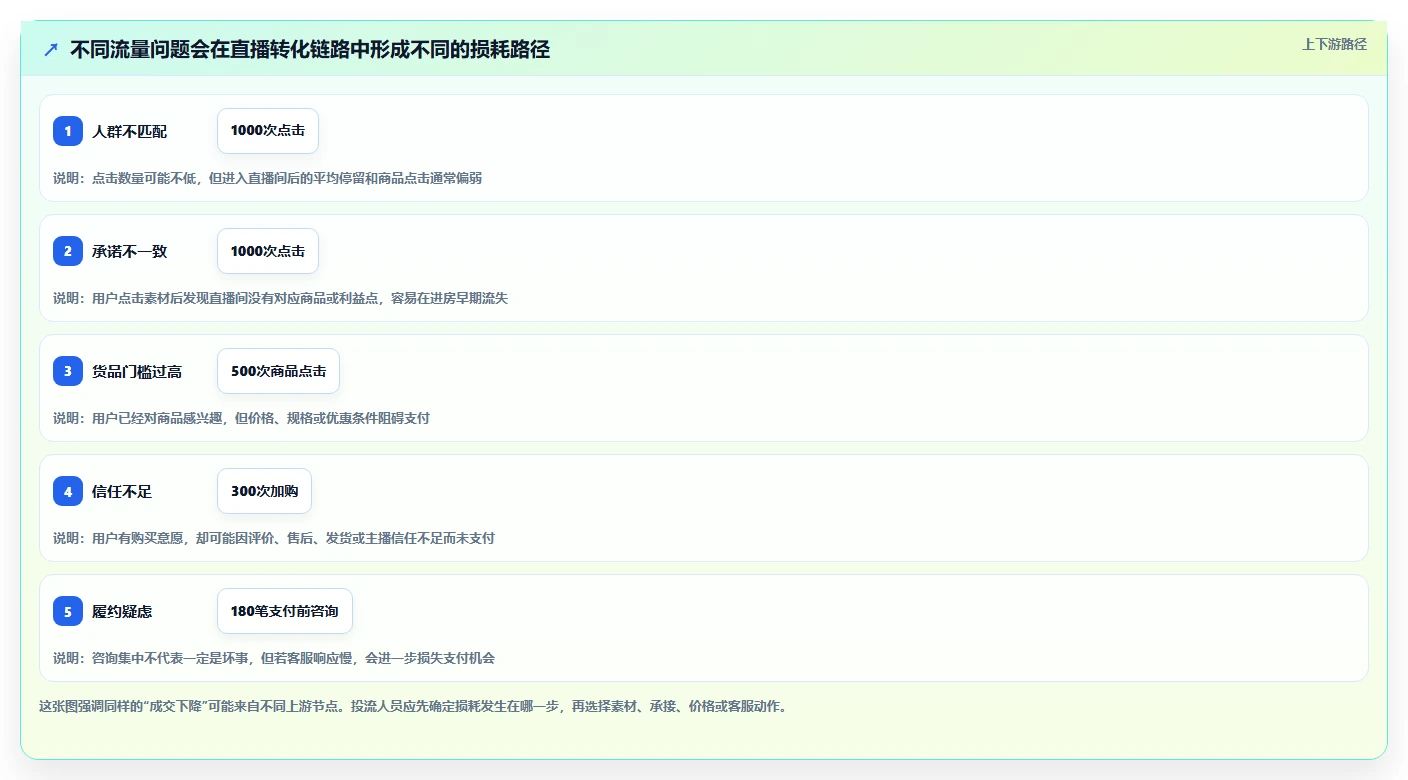Click the title 不同流量问题会在直播转化链路中形成不同的损耗路径

[x=310, y=50]
